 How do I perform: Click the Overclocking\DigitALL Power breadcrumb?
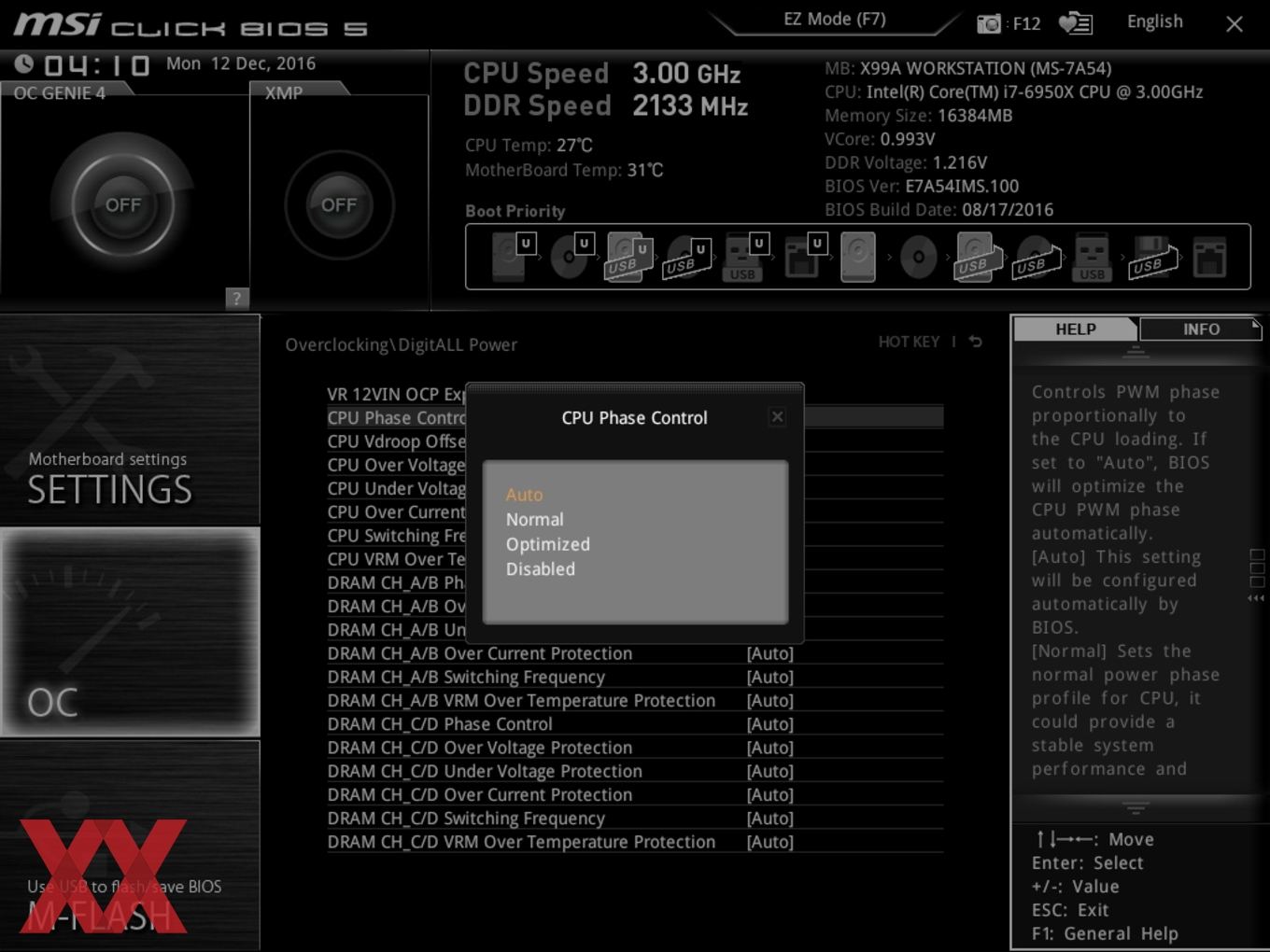401,344
